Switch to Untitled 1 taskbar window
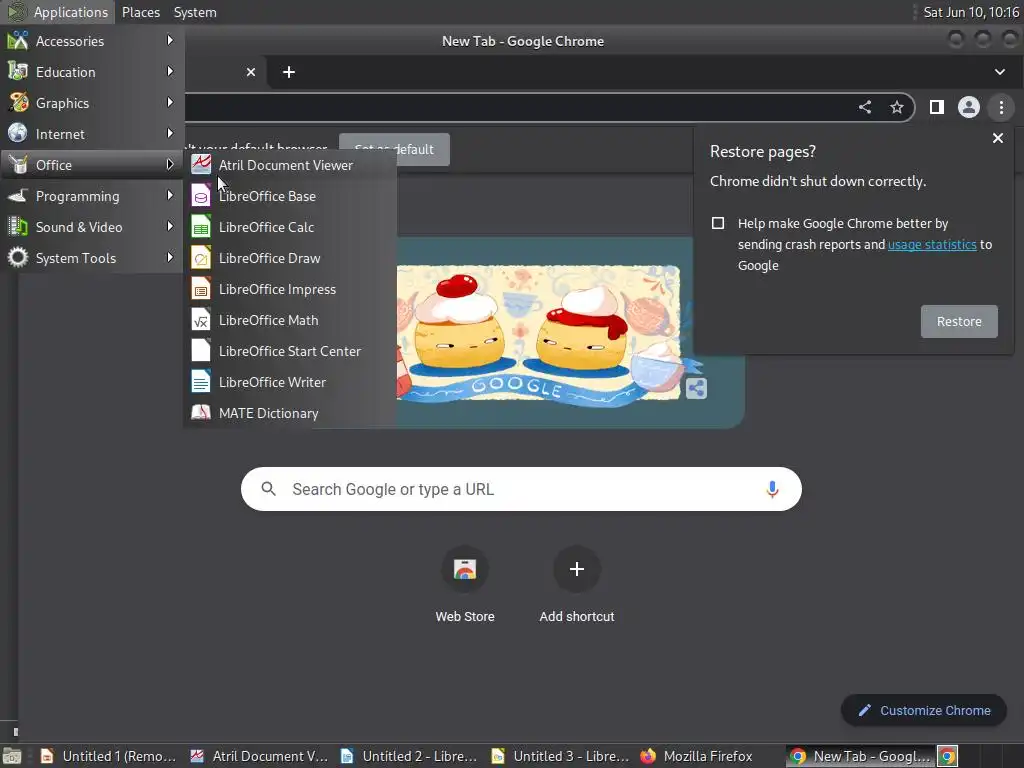 (108, 756)
